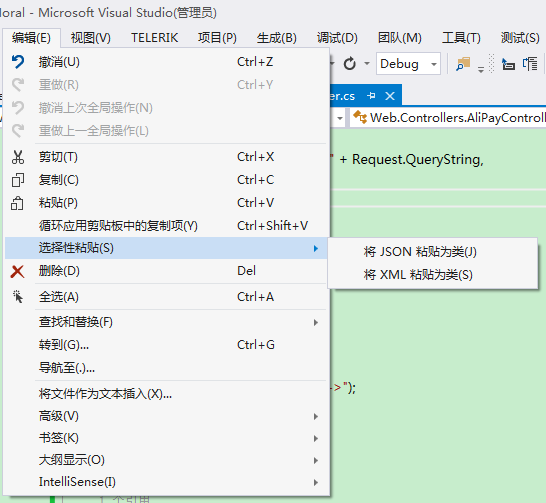Choose 将 XML 粘贴为类(S)
Screen dimensions: 546x503
(x=418, y=275)
